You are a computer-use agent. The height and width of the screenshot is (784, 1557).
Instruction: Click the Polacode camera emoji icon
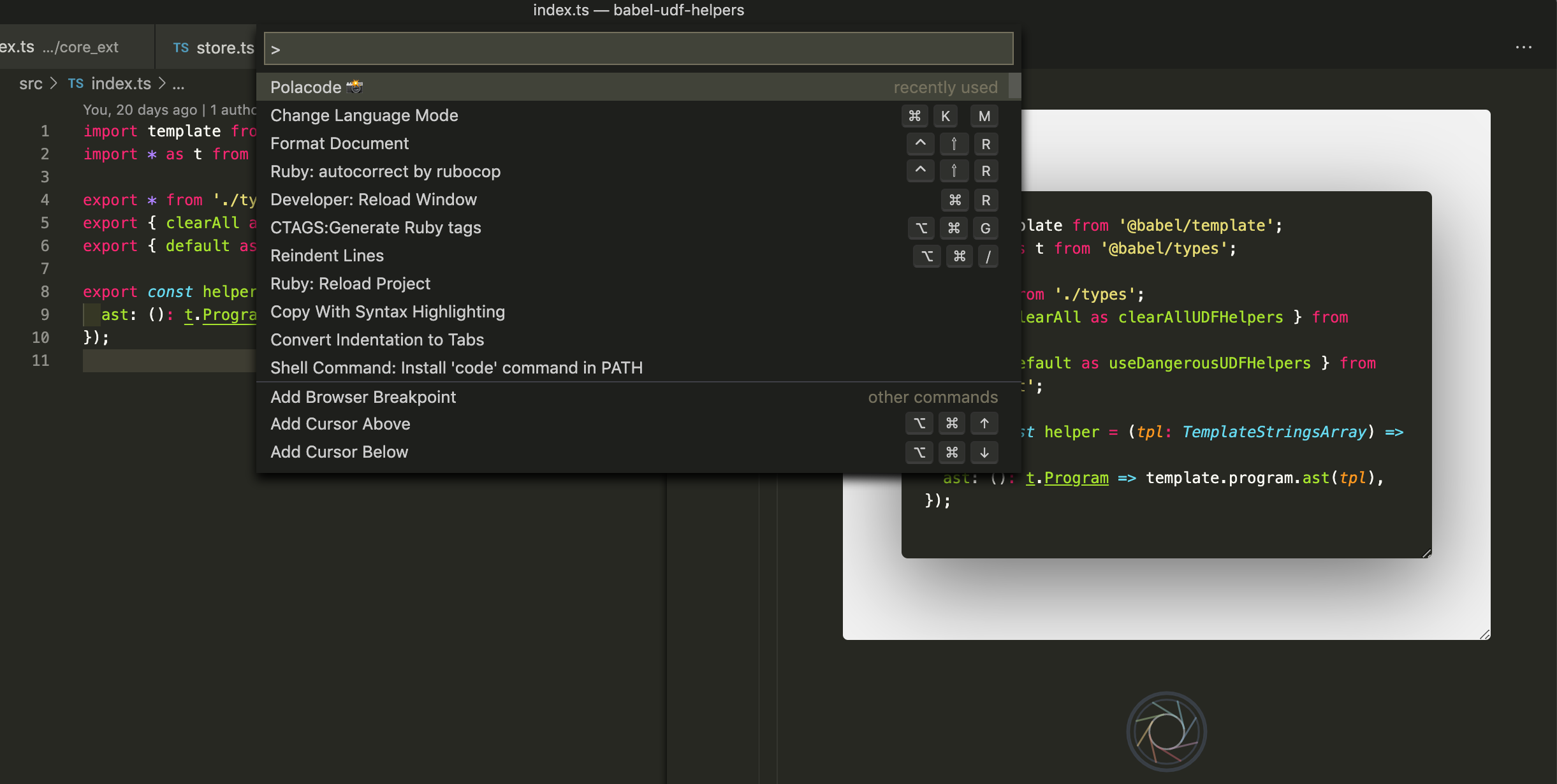[x=355, y=87]
